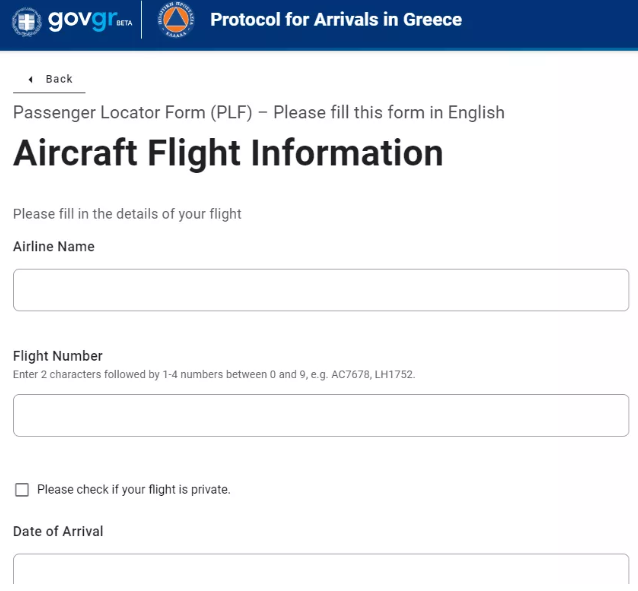This screenshot has width=638, height=591.
Task: Focus the Flight Number text field
Action: 321,415
